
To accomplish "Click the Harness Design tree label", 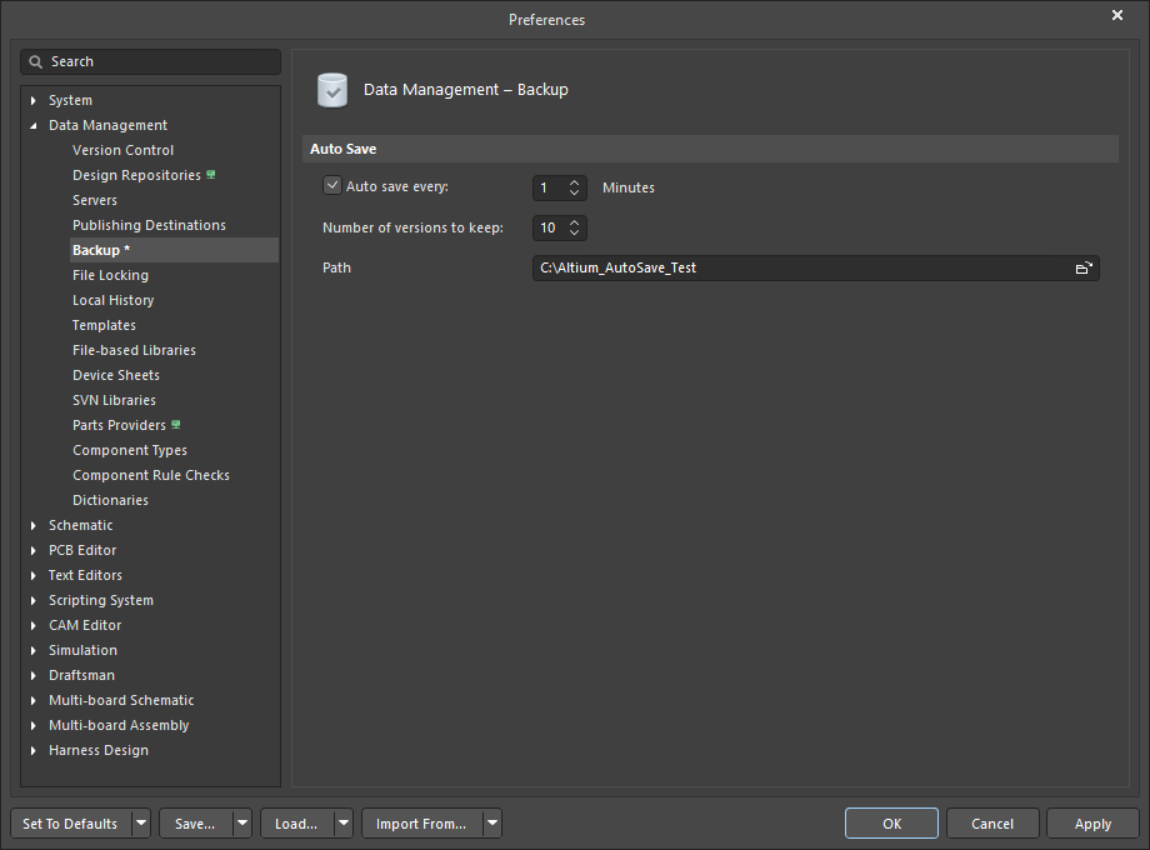I will point(98,750).
